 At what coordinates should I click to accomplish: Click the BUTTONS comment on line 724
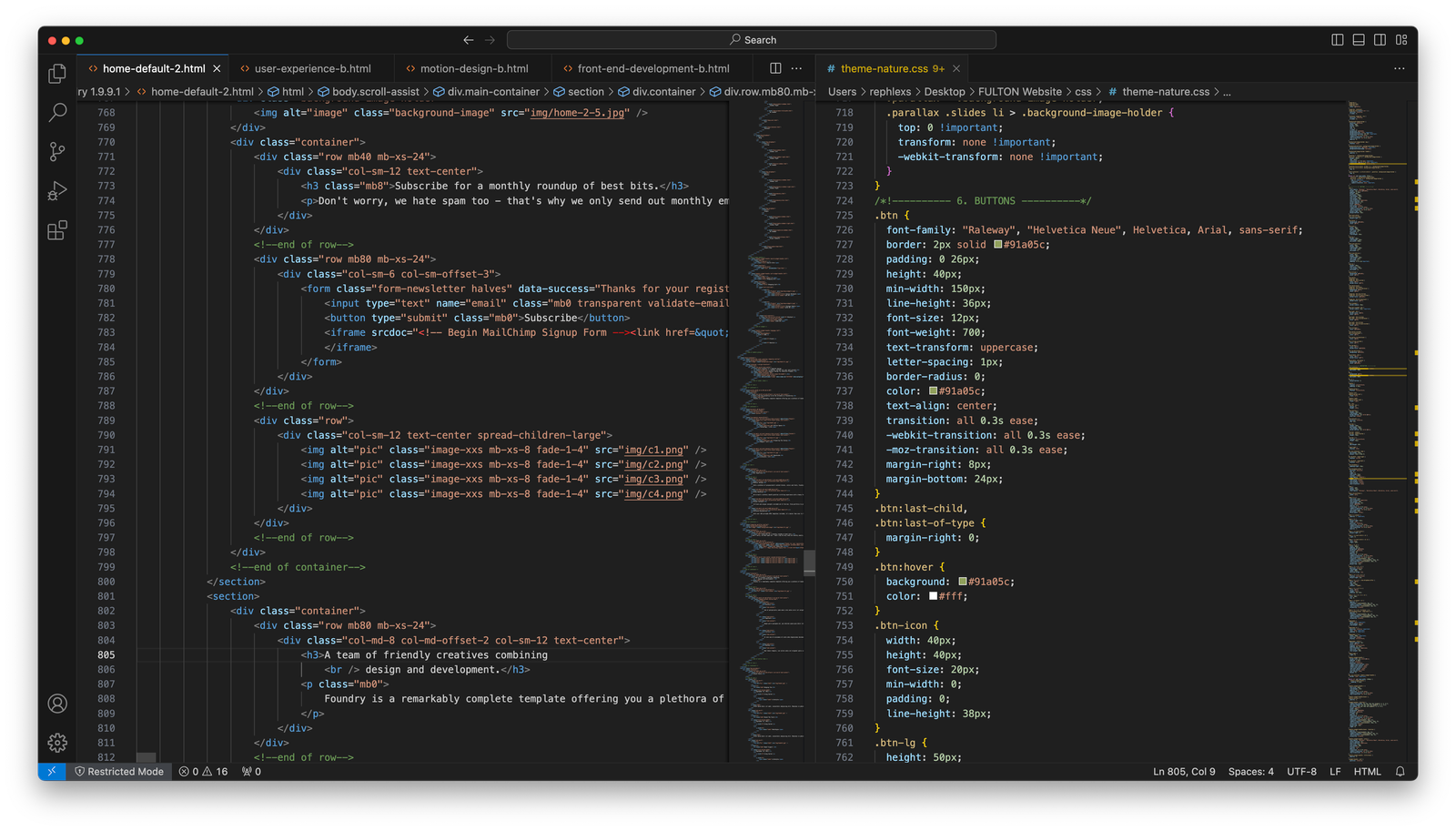pos(983,200)
